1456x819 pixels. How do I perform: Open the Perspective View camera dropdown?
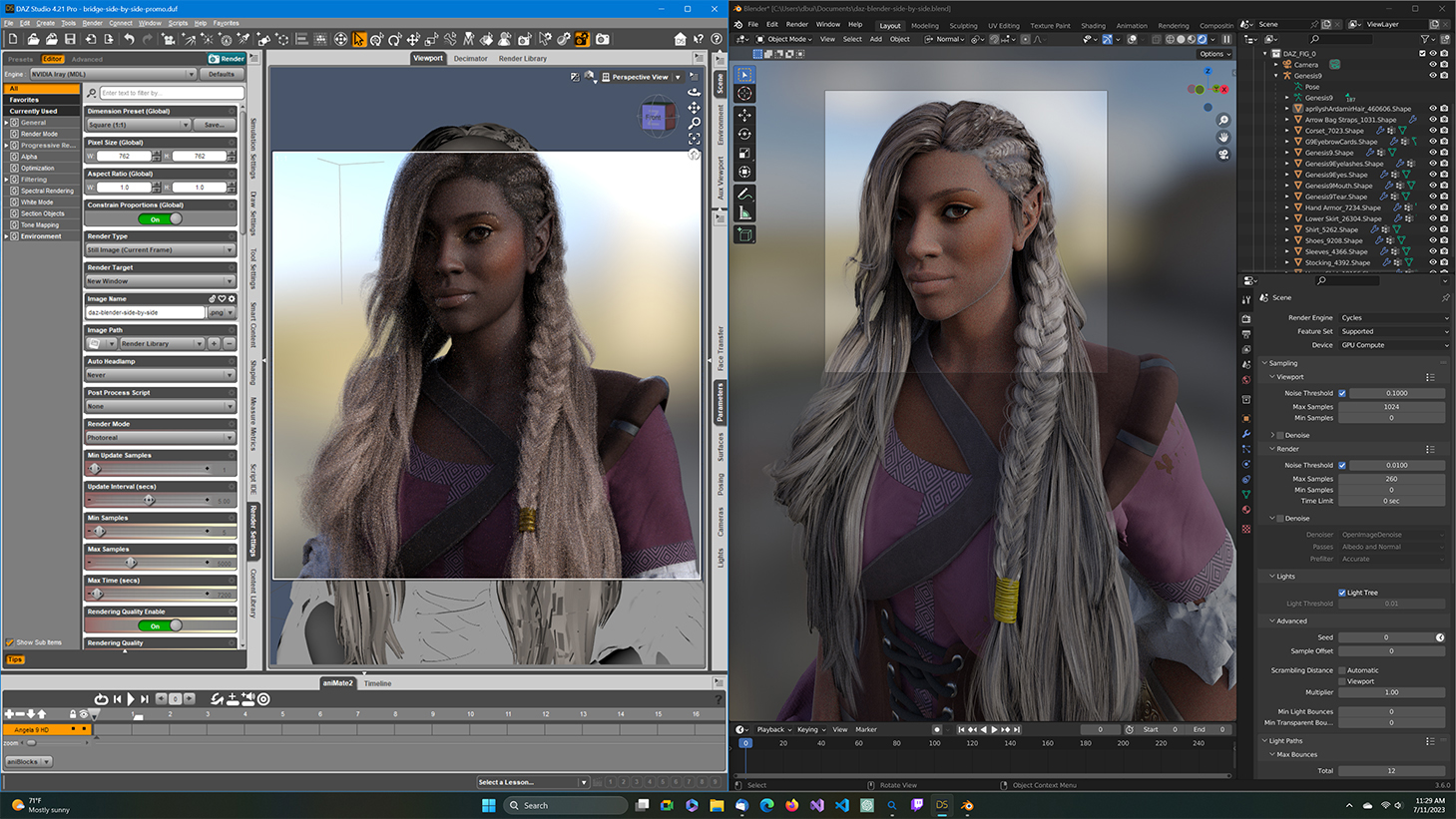643,77
